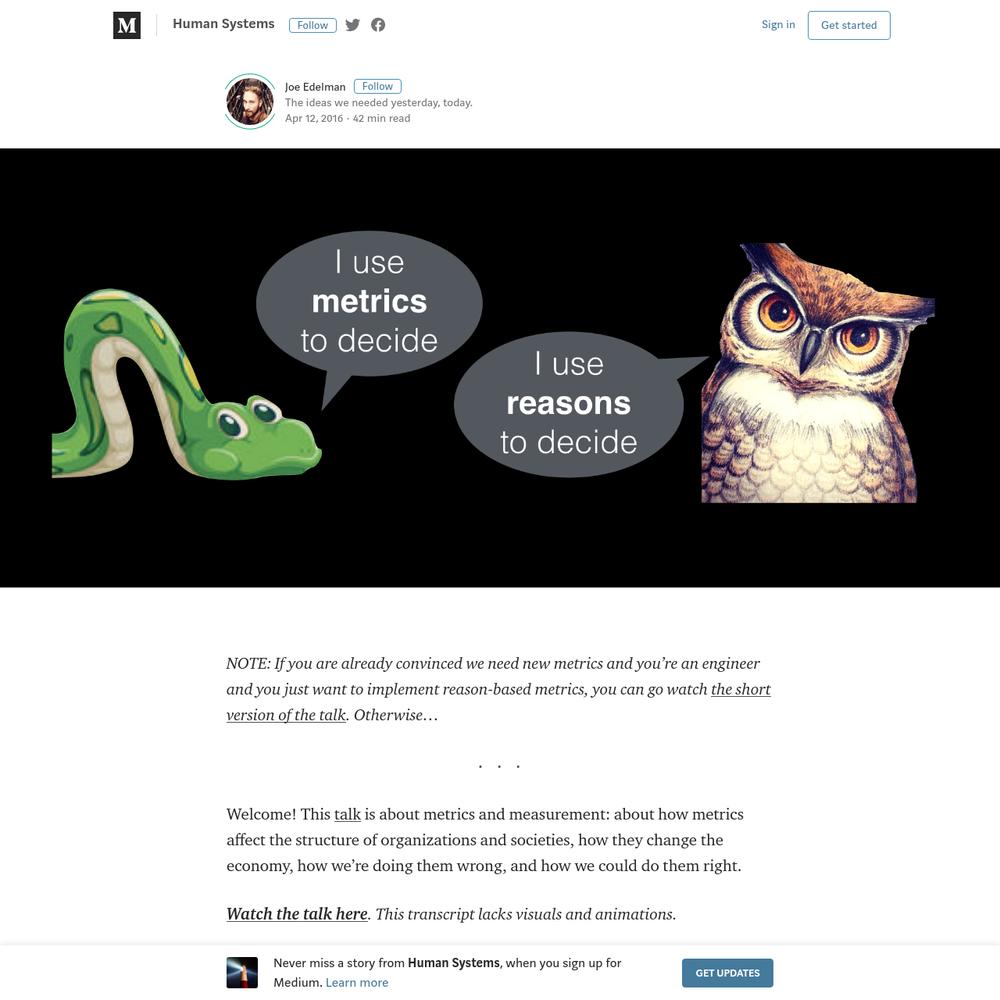Click the Medium logo icon
1000x1000 pixels.
pos(127,25)
